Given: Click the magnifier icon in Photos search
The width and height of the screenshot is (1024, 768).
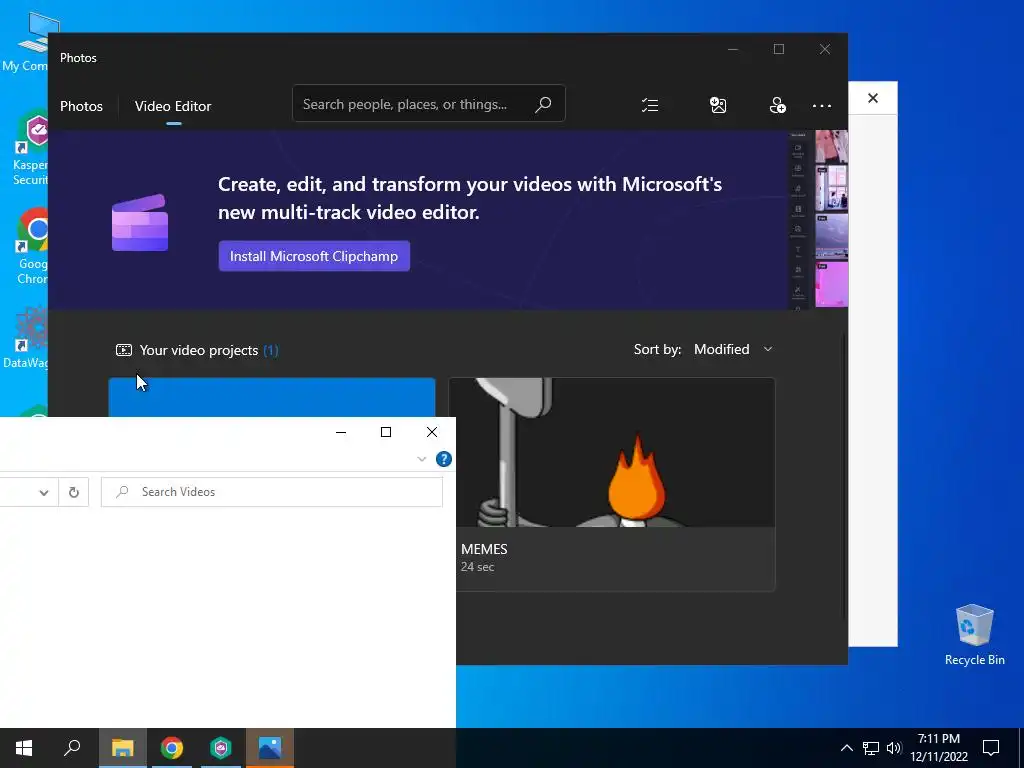Looking at the screenshot, I should point(543,104).
